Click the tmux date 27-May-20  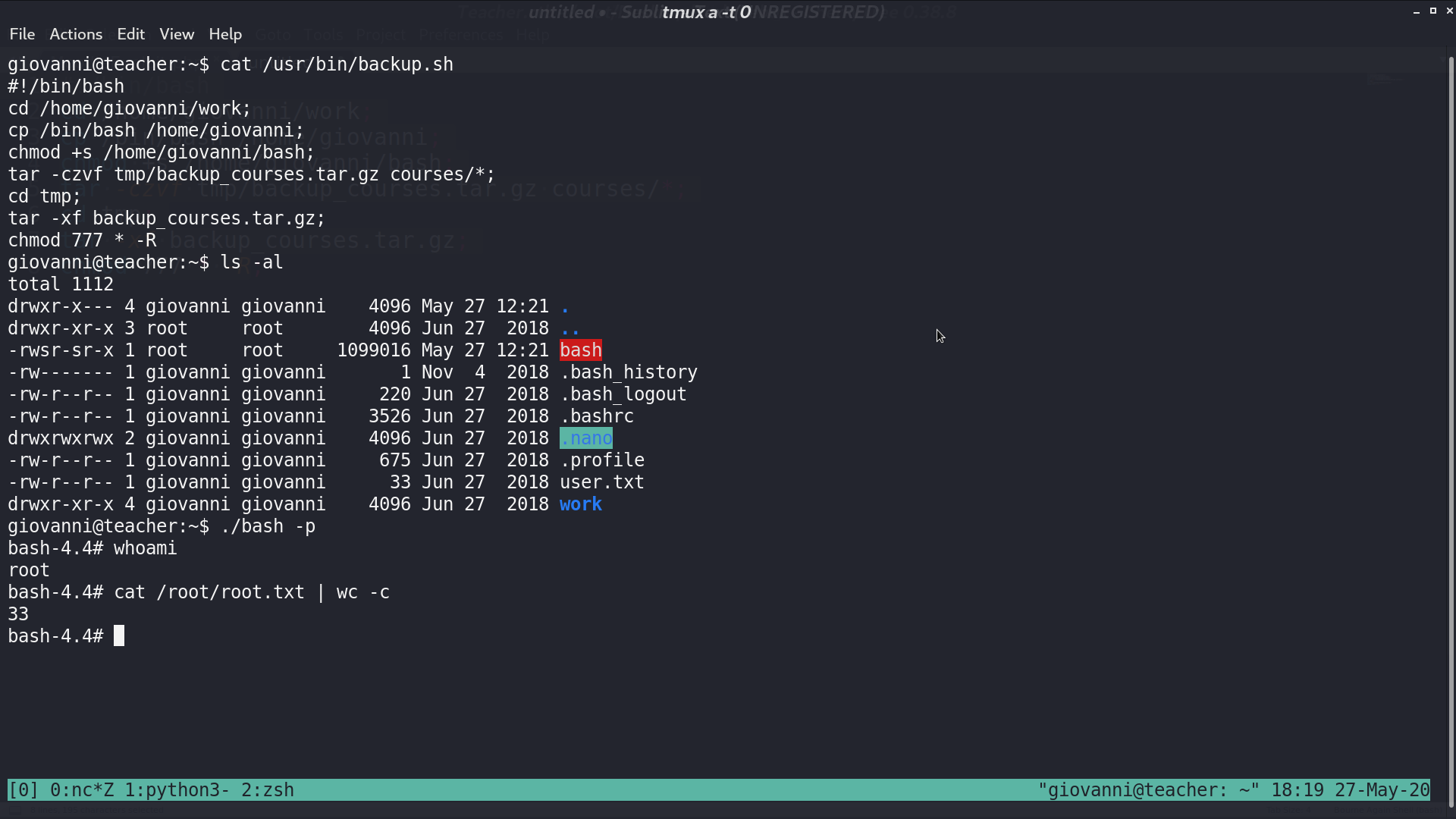(1382, 790)
